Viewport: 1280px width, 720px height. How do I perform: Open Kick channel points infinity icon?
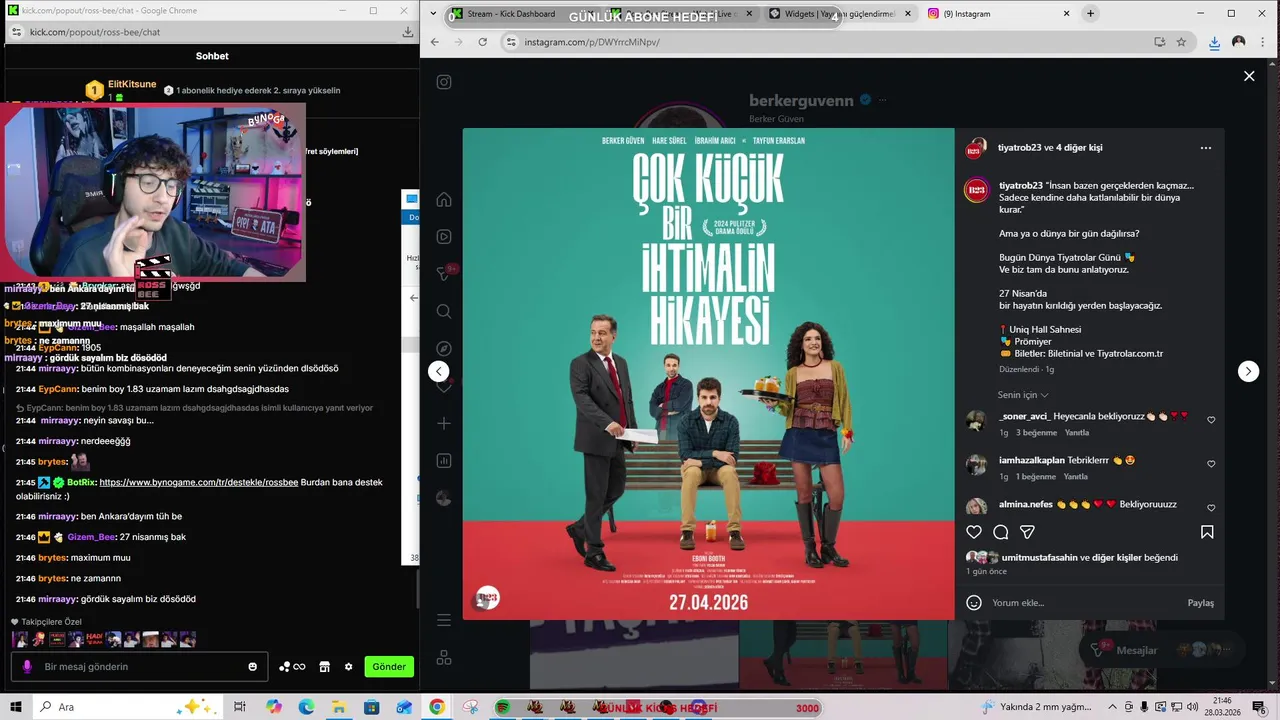[292, 667]
